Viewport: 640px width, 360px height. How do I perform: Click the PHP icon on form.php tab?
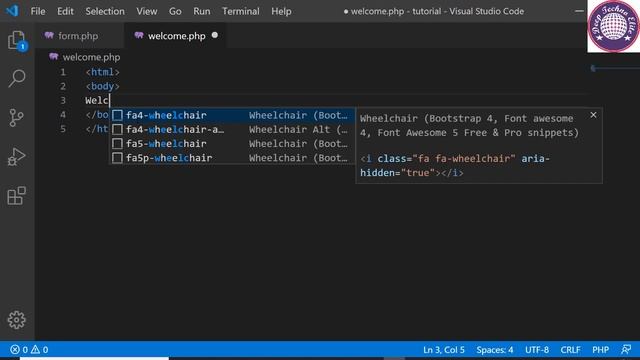point(49,36)
